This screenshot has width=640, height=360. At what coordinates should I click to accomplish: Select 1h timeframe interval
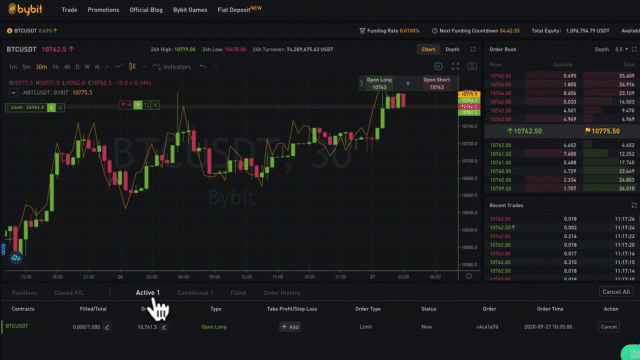click(56, 67)
